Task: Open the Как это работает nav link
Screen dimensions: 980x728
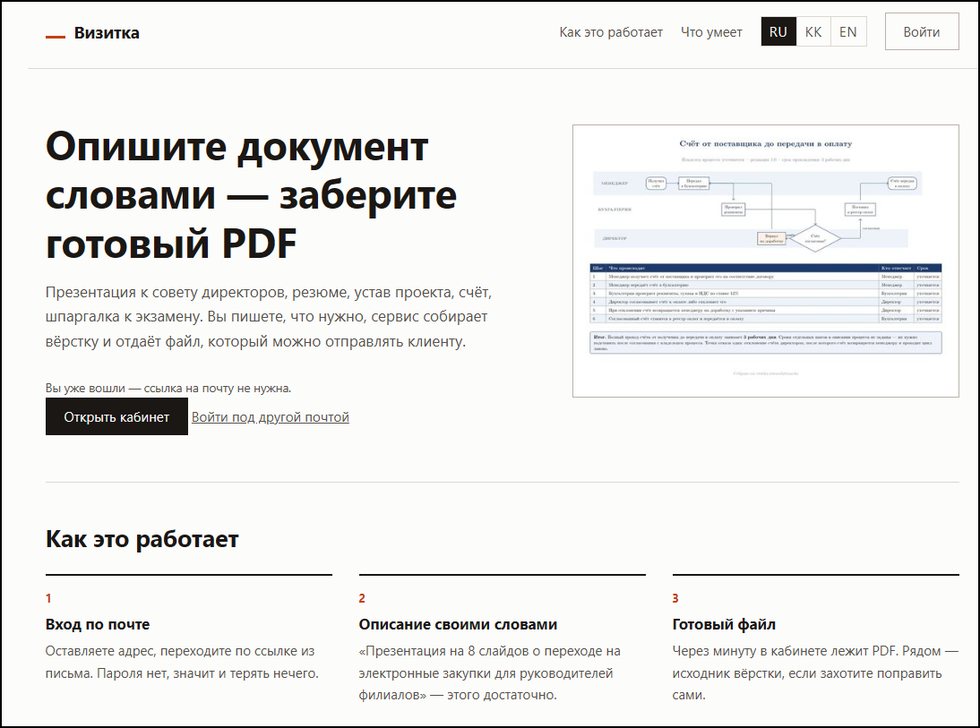Action: click(611, 32)
